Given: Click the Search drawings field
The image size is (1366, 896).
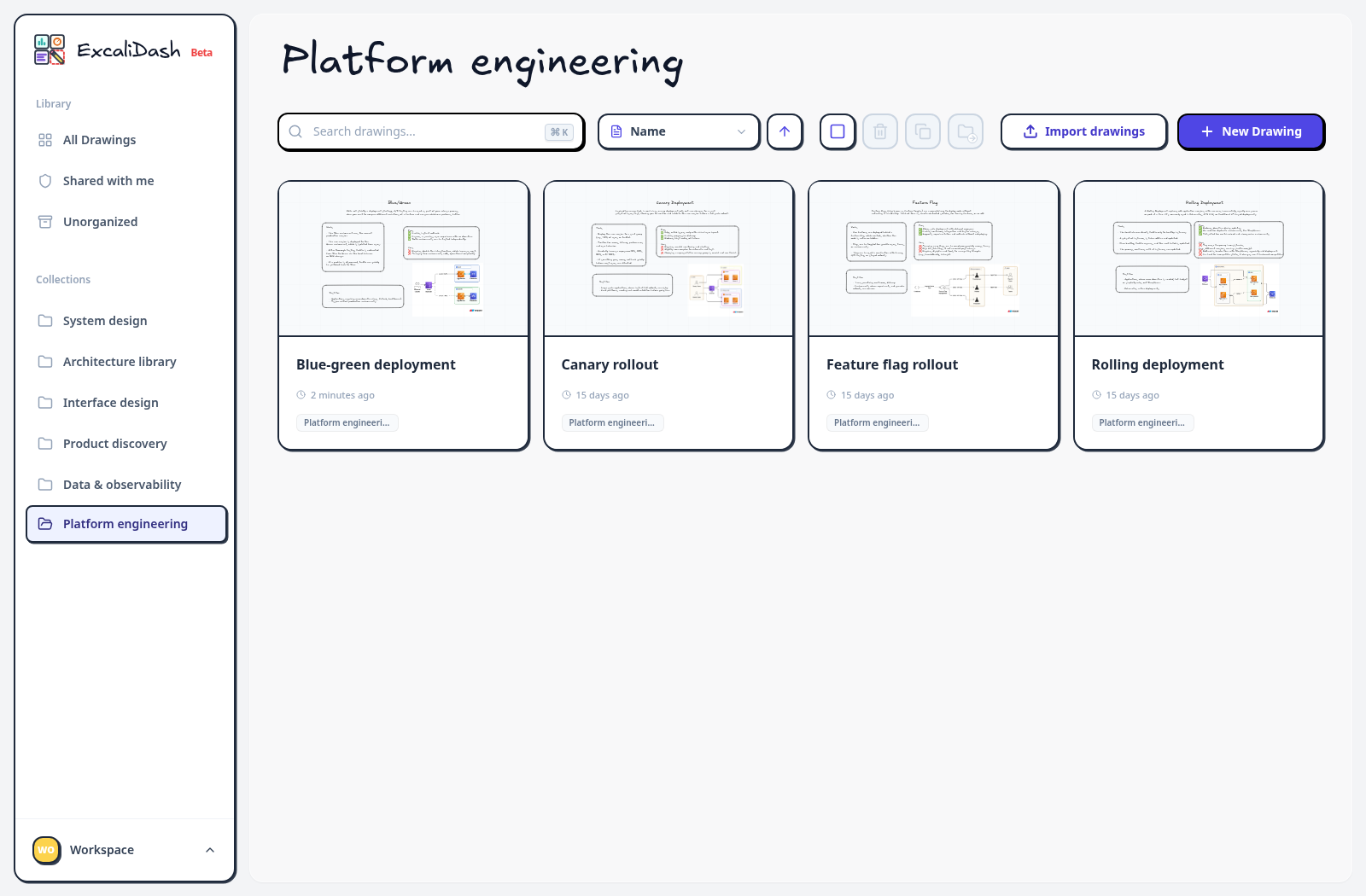Looking at the screenshot, I should pyautogui.click(x=431, y=131).
